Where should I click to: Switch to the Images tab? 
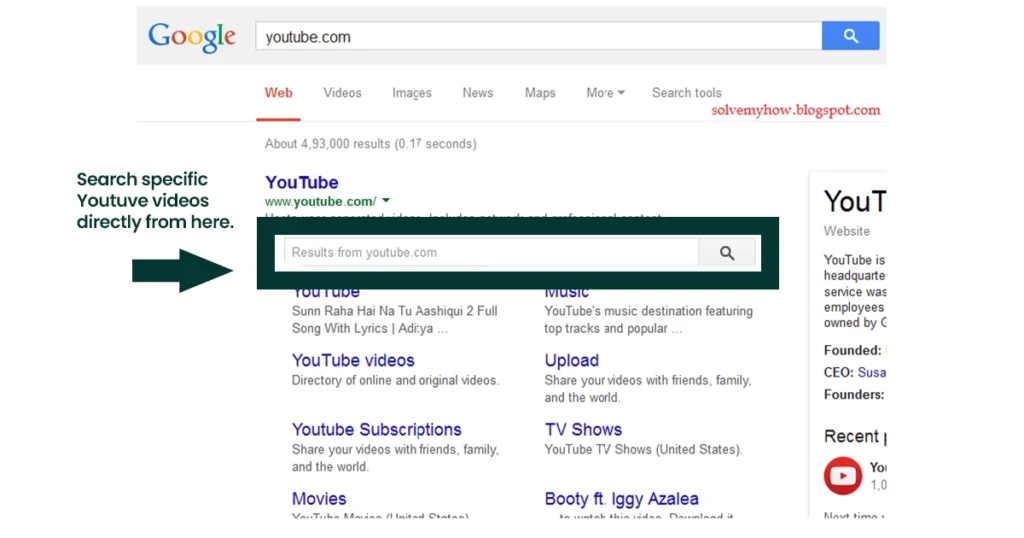[x=411, y=93]
